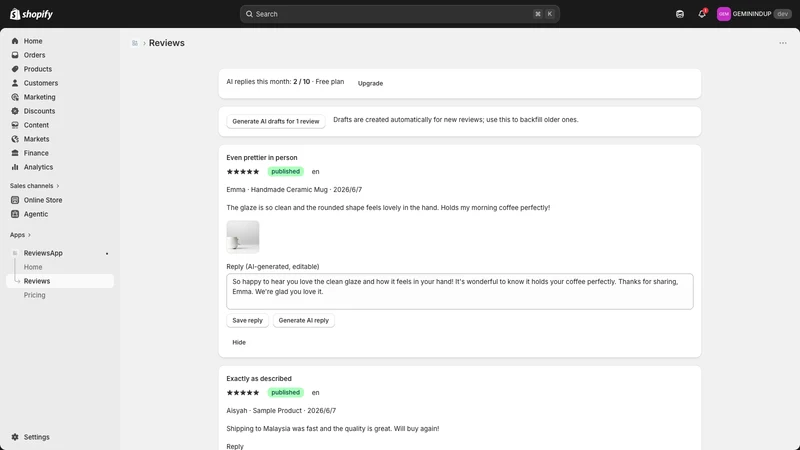Click the Discounts badge icon
This screenshot has width=800, height=450.
(x=15, y=111)
